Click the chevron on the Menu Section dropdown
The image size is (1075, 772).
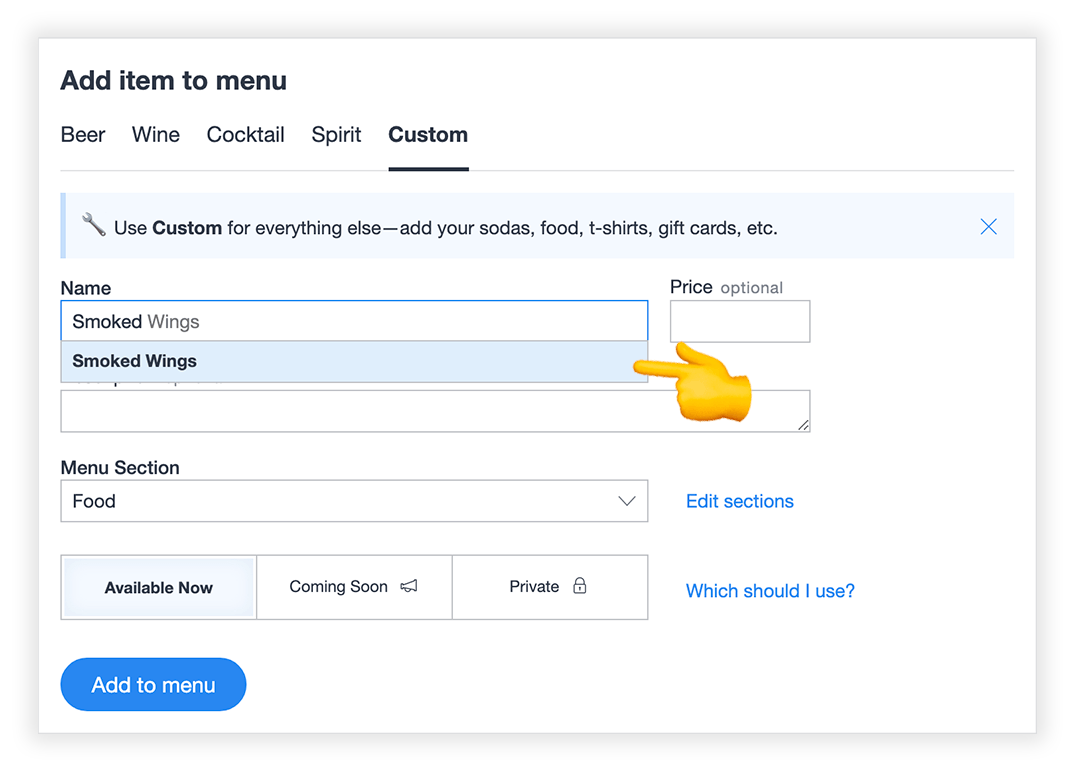(x=627, y=500)
